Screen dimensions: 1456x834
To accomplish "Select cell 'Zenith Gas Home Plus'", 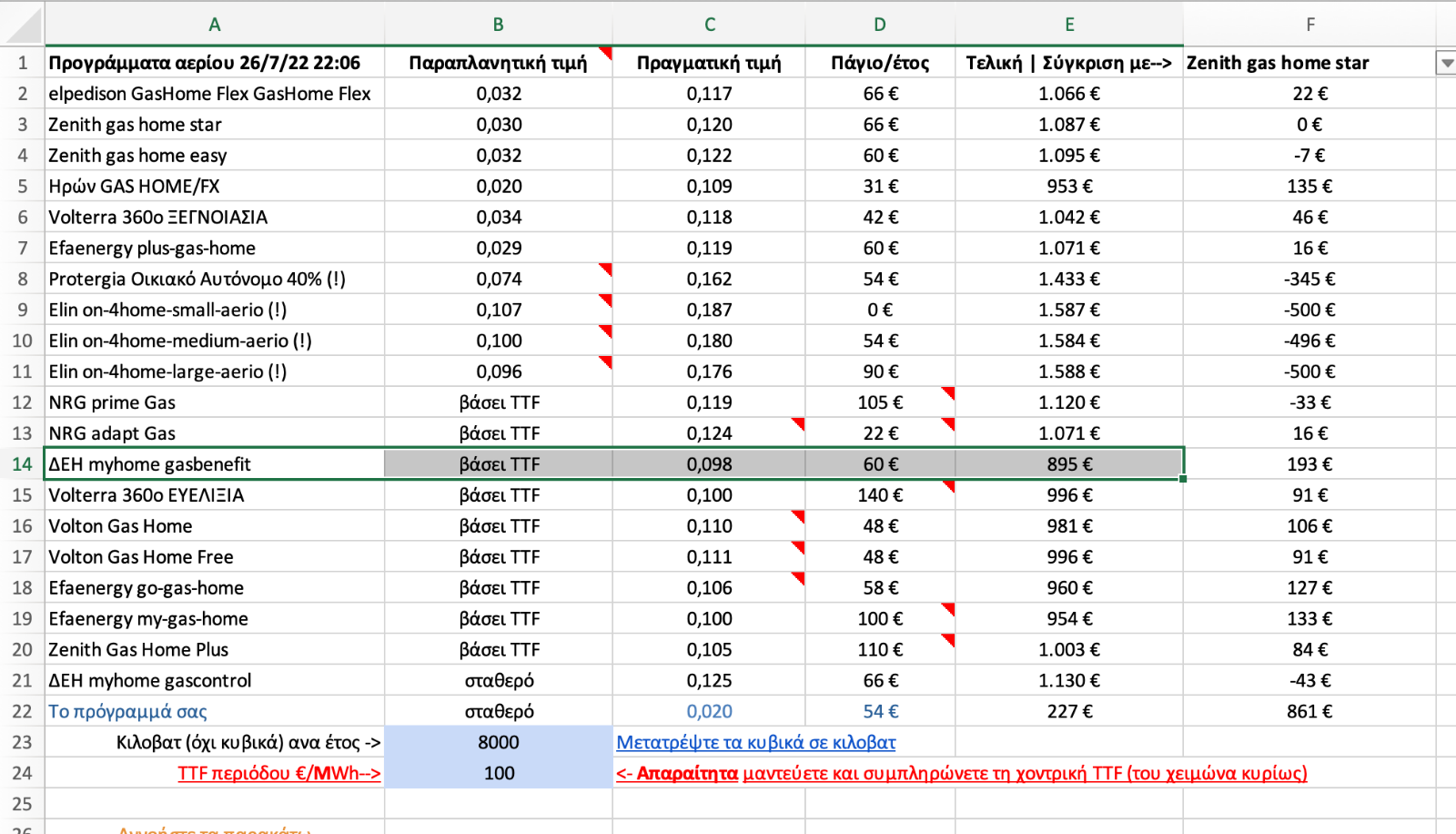I will point(215,650).
